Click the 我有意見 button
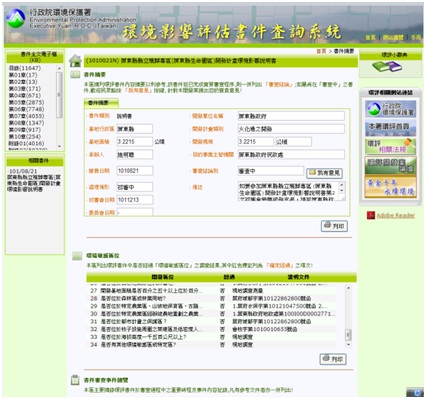426x399 pixels. (324, 173)
